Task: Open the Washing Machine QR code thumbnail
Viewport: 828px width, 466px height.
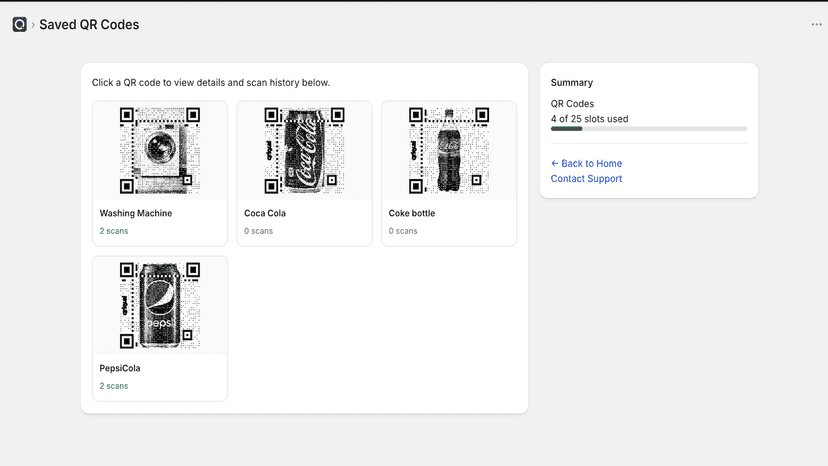Action: [160, 151]
